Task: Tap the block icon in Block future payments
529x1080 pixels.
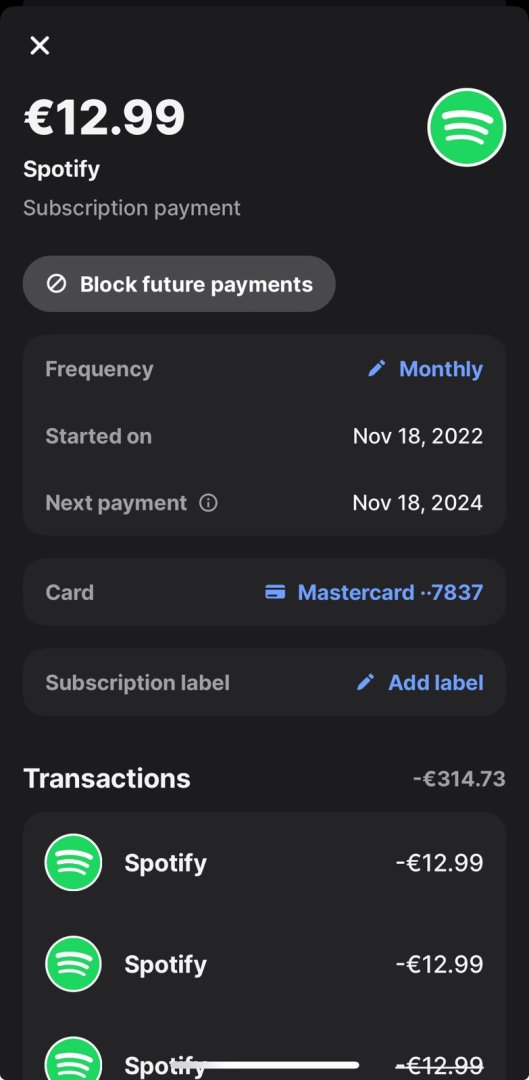Action: click(56, 284)
